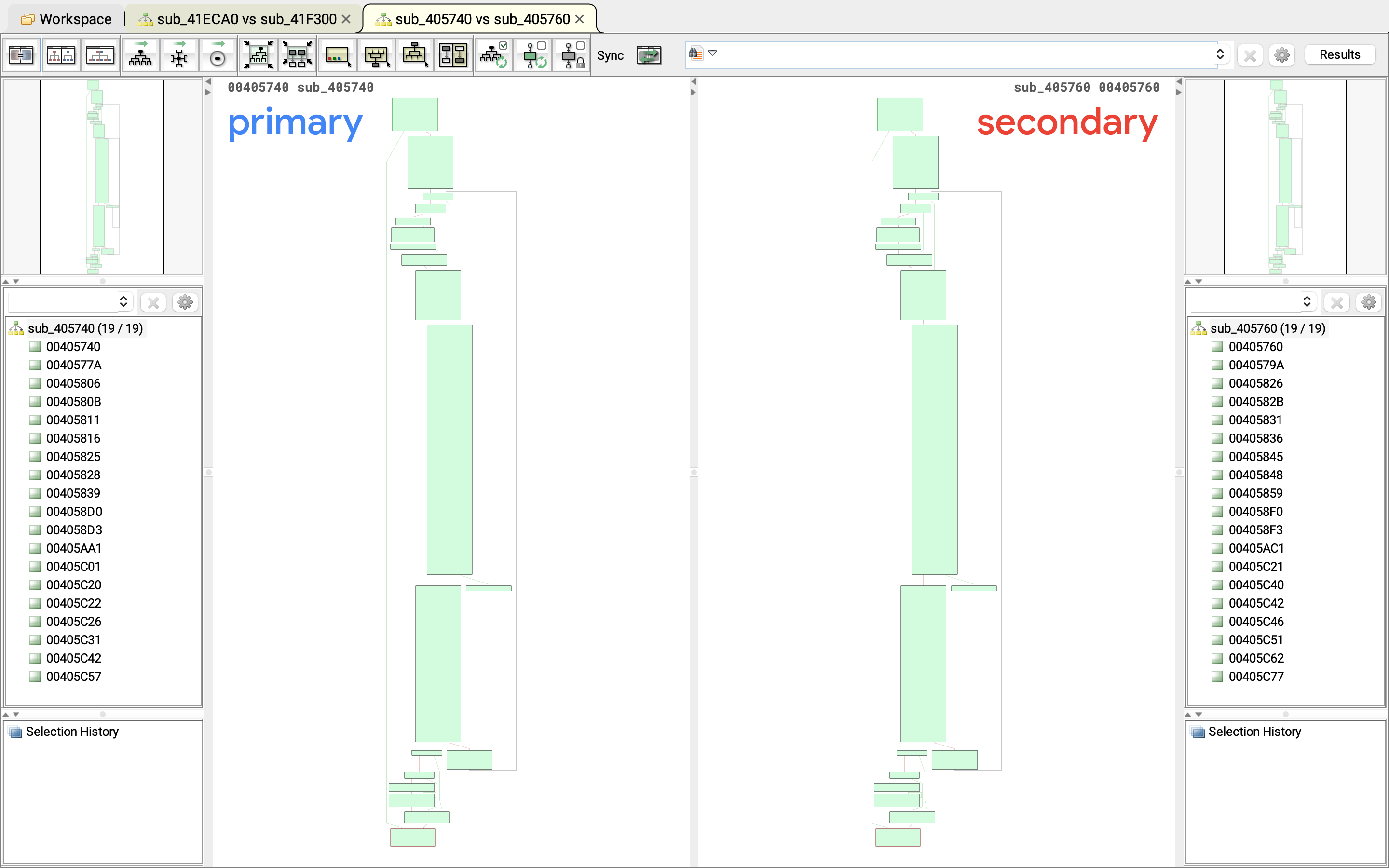Select basic block 00405740 in primary tree
Image resolution: width=1389 pixels, height=868 pixels.
click(x=73, y=347)
